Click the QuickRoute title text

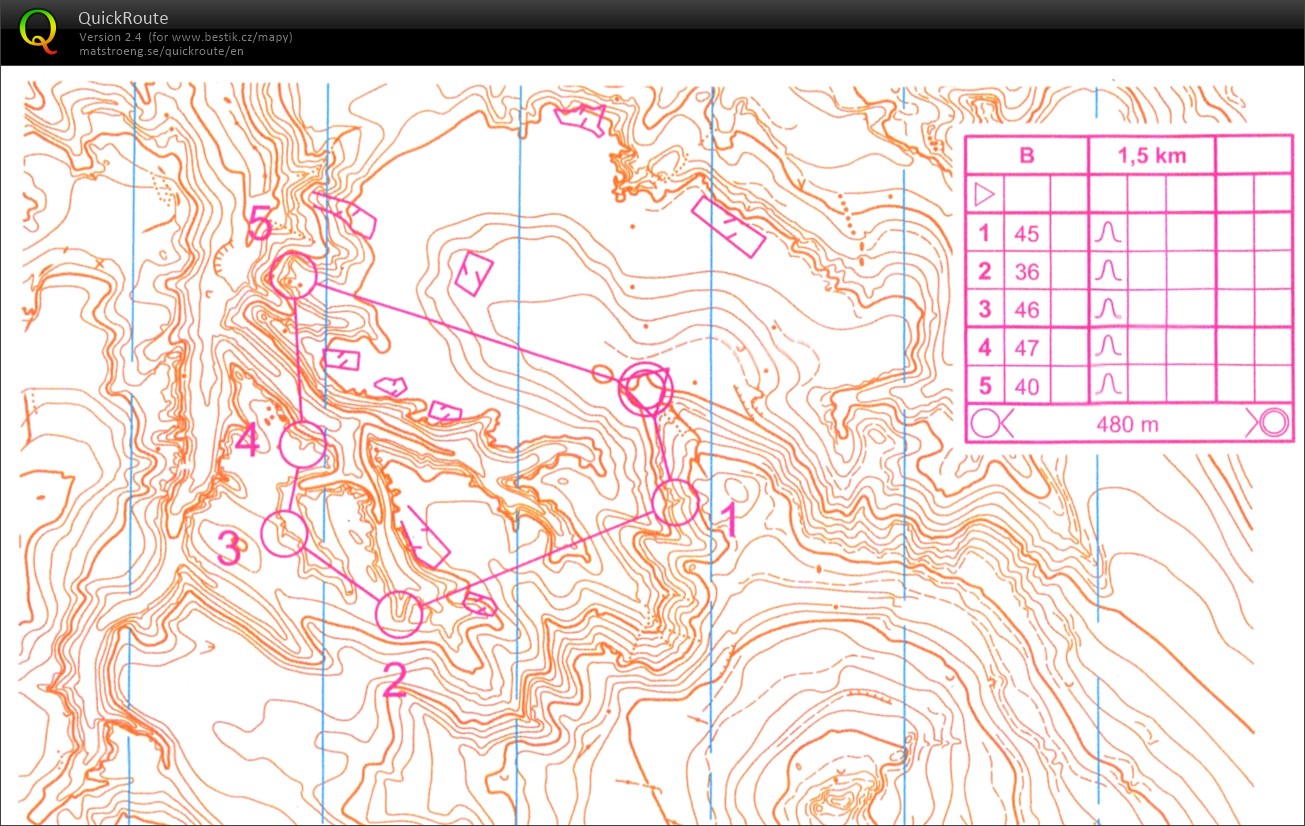tap(123, 18)
